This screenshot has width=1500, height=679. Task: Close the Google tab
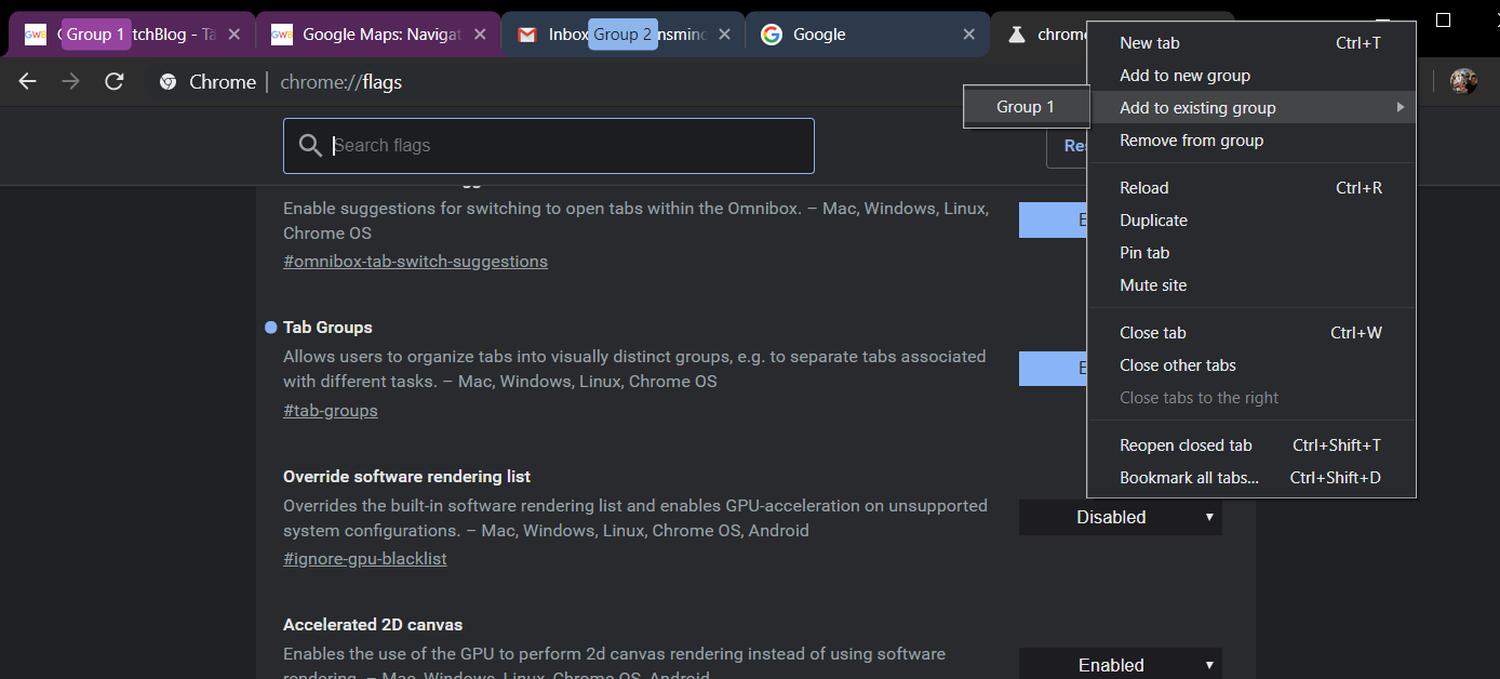[968, 34]
